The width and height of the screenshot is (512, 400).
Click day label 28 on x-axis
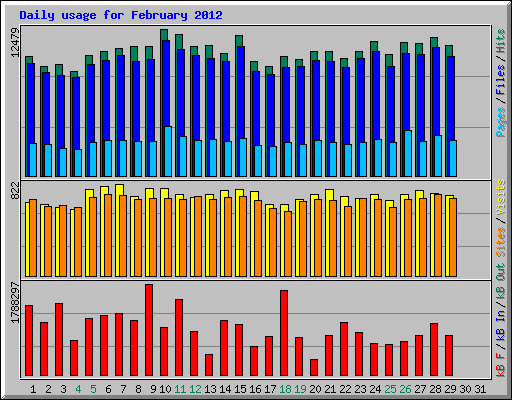click(x=435, y=389)
